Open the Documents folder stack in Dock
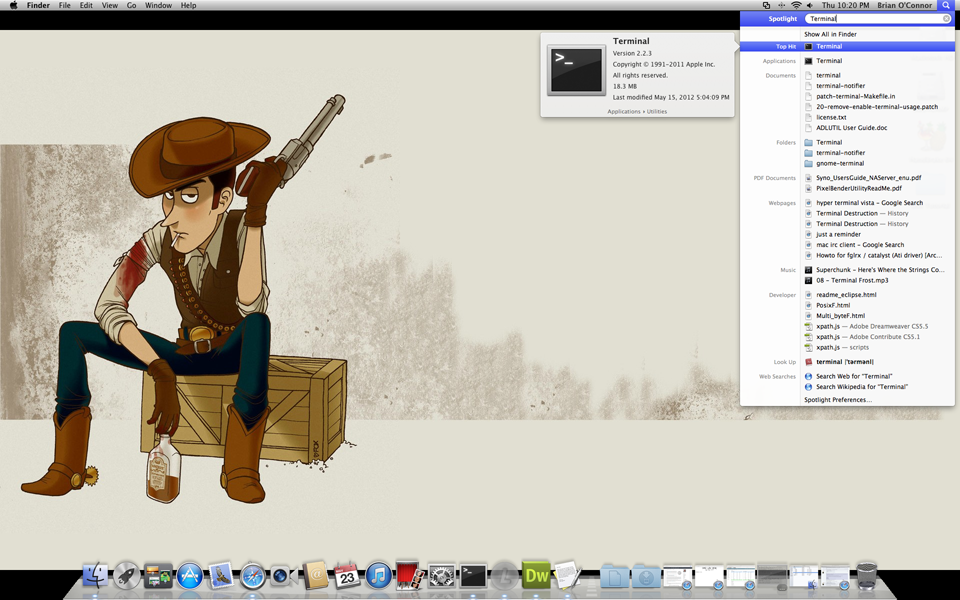 pos(615,577)
